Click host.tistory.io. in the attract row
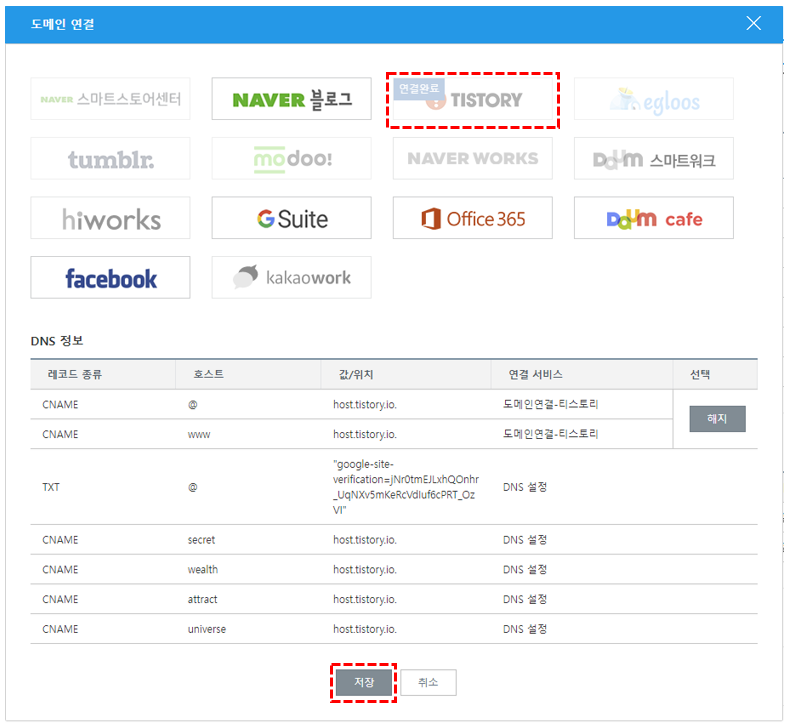 coord(365,599)
